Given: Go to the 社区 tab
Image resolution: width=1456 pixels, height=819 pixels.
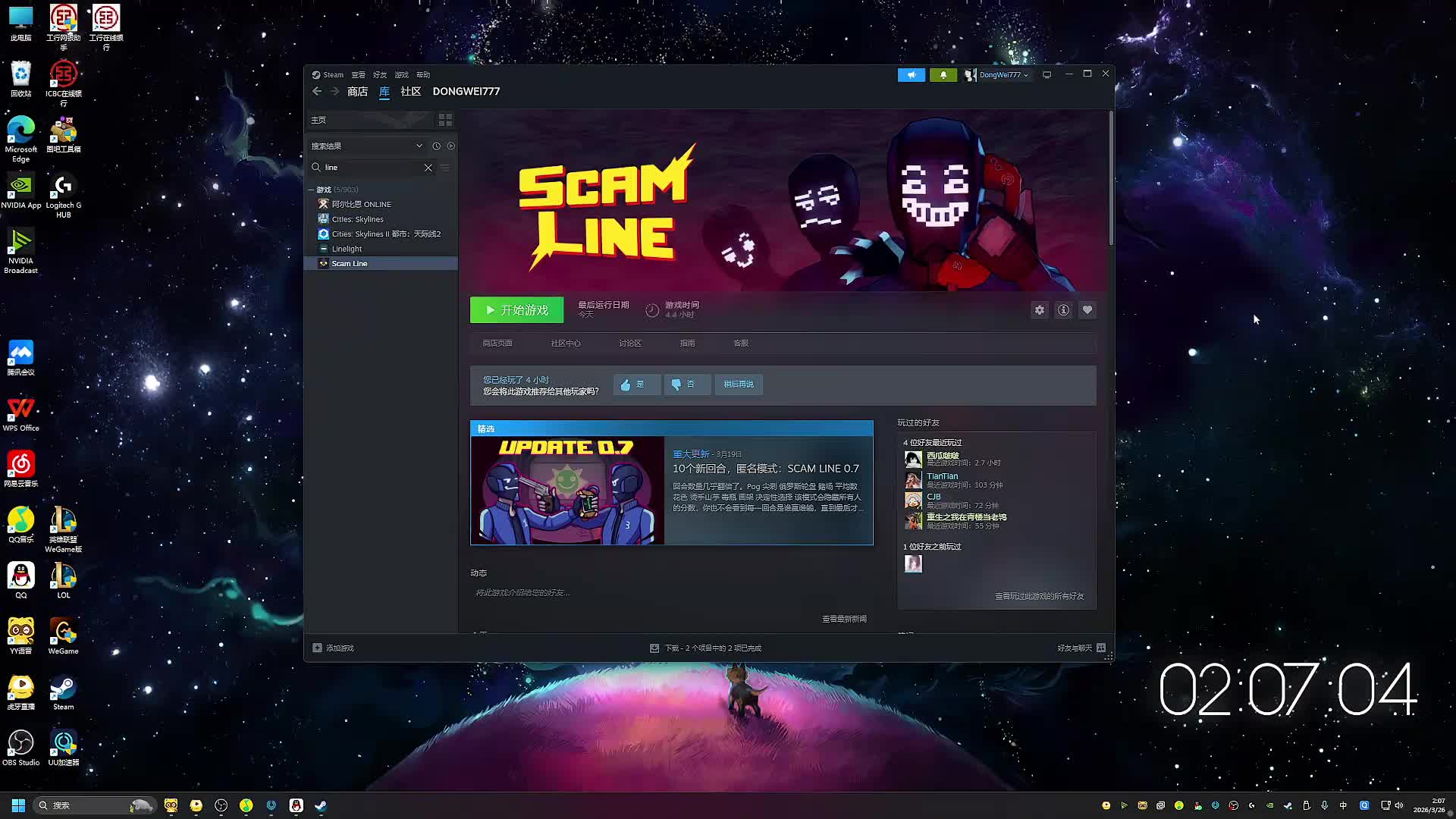Looking at the screenshot, I should (x=410, y=91).
